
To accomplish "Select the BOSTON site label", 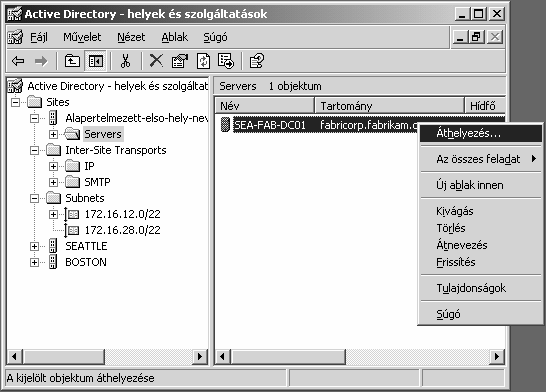I will 86,262.
